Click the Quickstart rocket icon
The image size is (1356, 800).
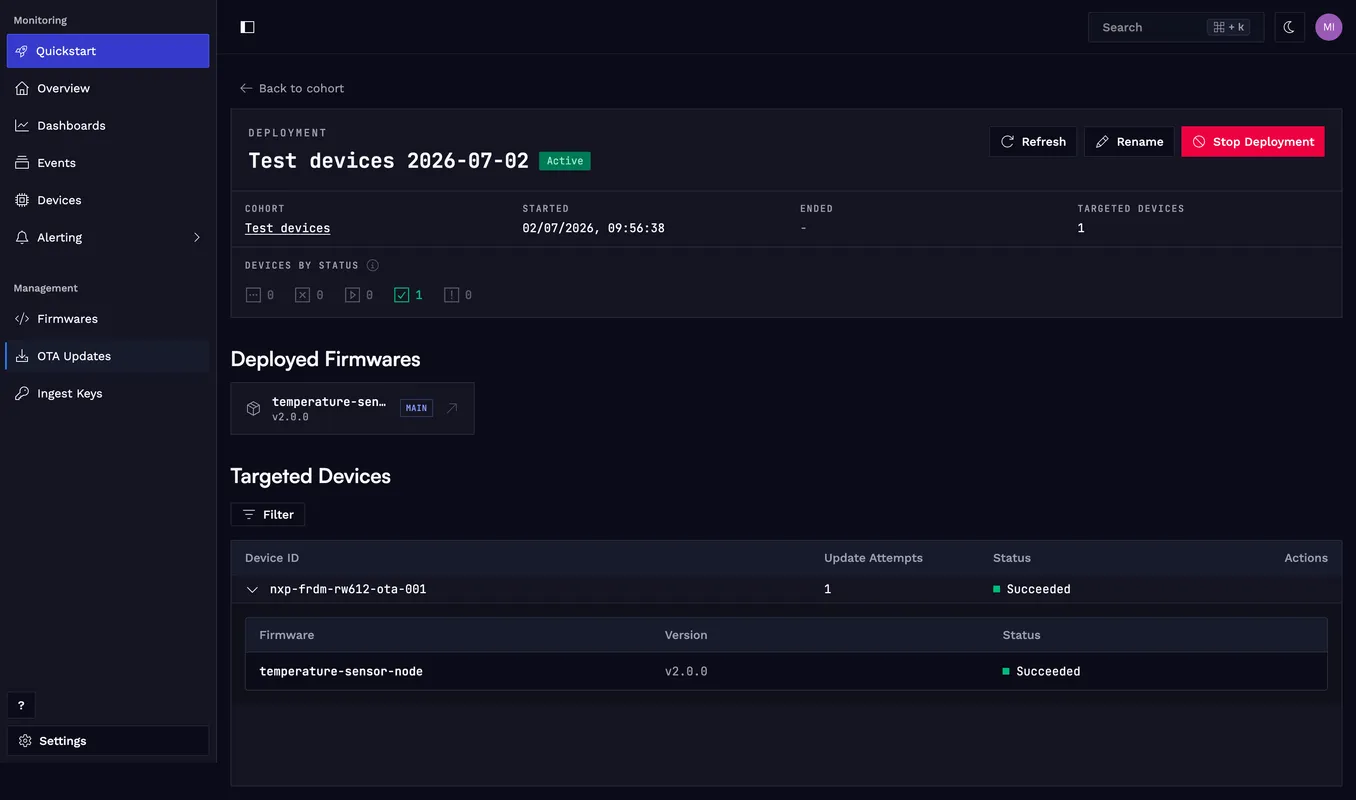click(x=22, y=51)
